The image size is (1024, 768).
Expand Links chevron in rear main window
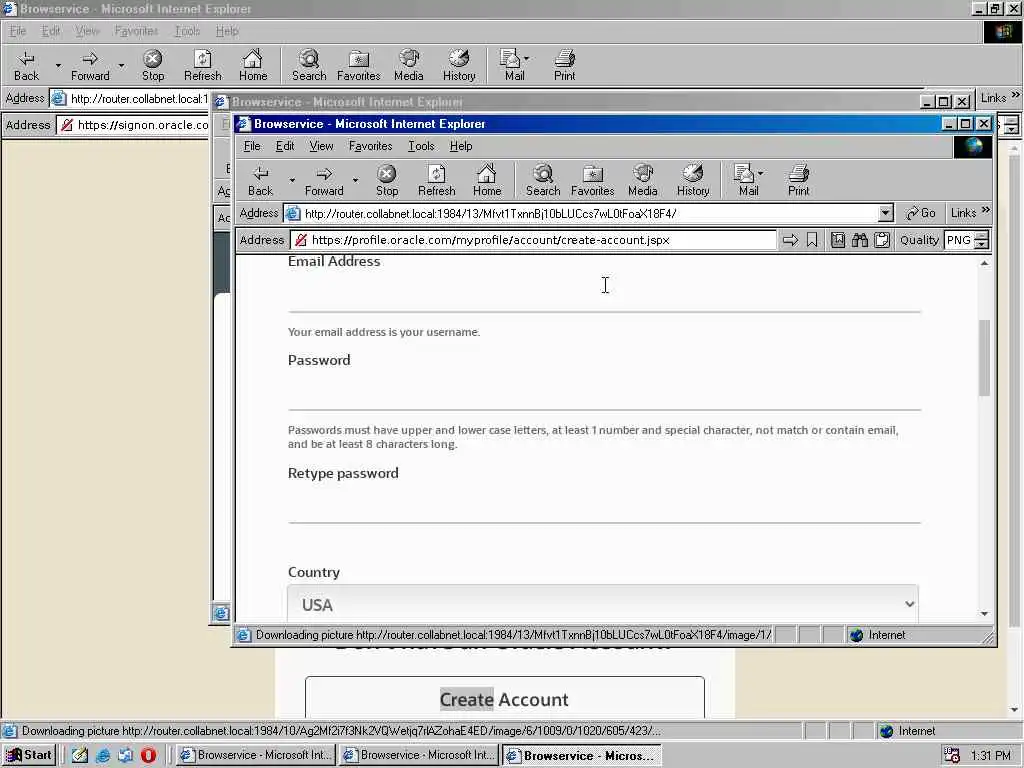1015,95
